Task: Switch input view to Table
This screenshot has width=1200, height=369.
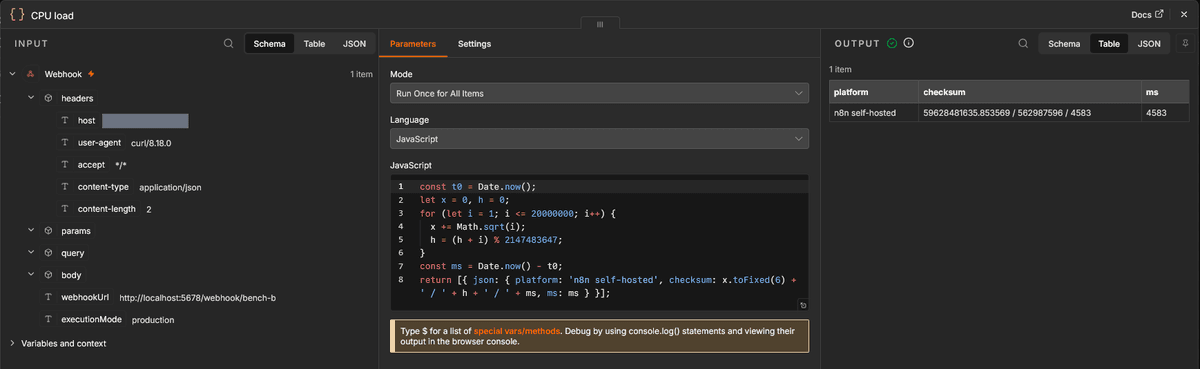Action: [x=314, y=44]
